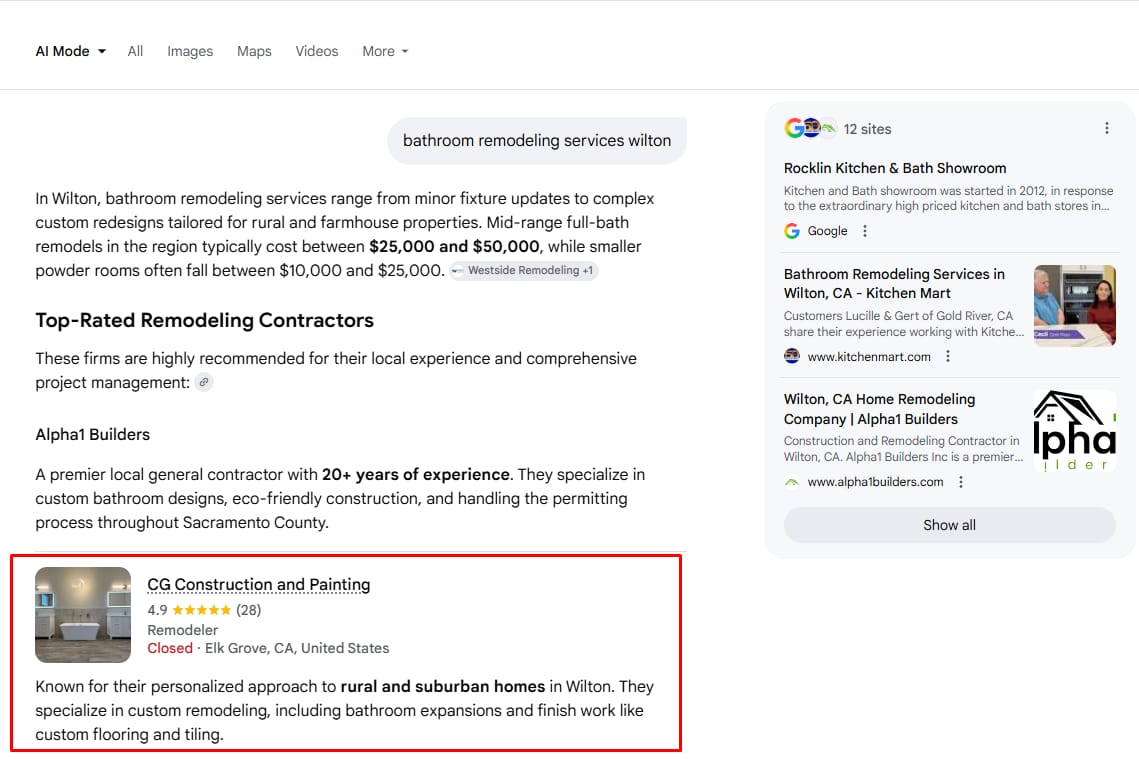1139x759 pixels.
Task: Click 'Elk Grove, CA, United States' location text
Action: [297, 648]
